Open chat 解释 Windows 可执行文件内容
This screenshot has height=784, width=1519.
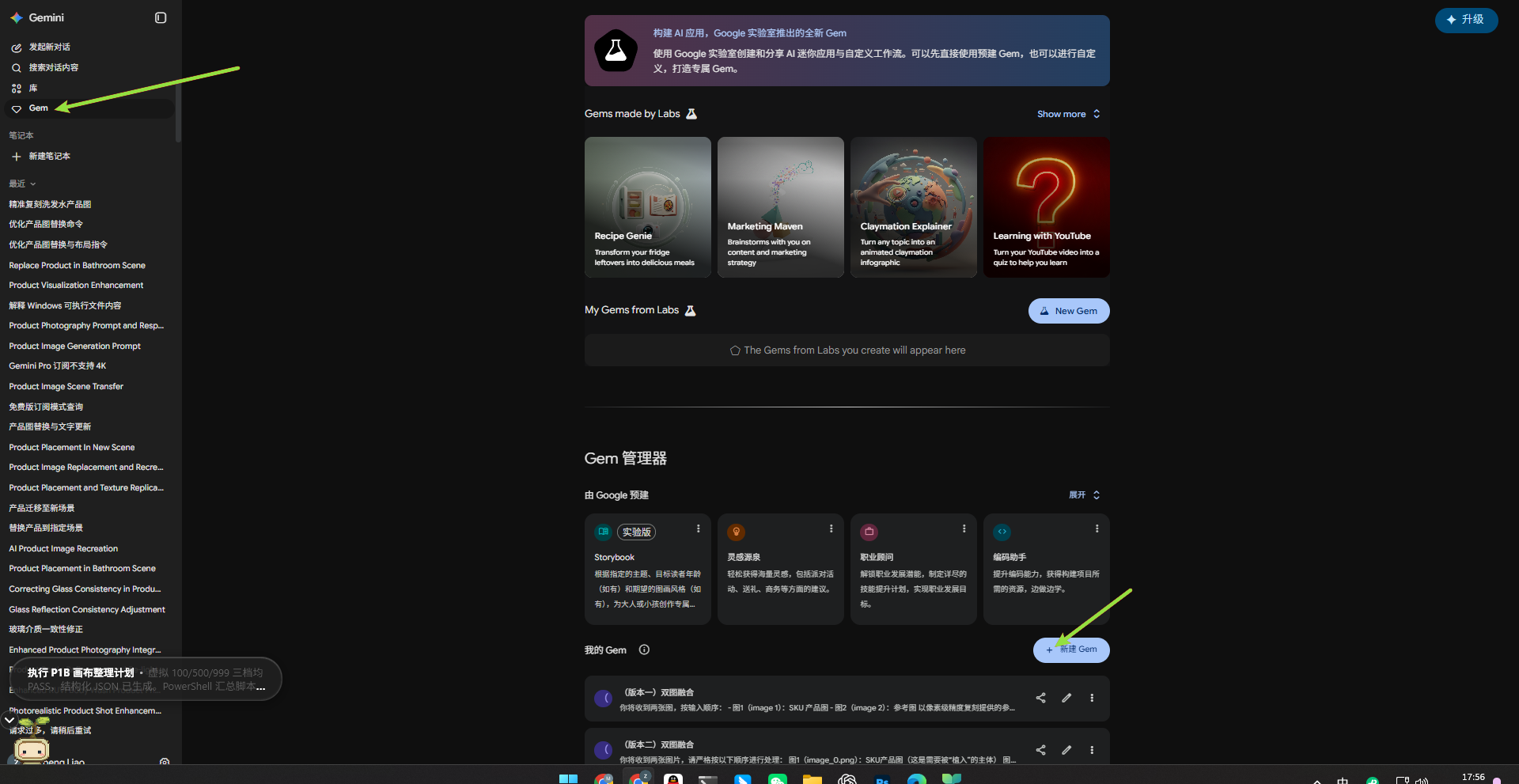click(65, 305)
